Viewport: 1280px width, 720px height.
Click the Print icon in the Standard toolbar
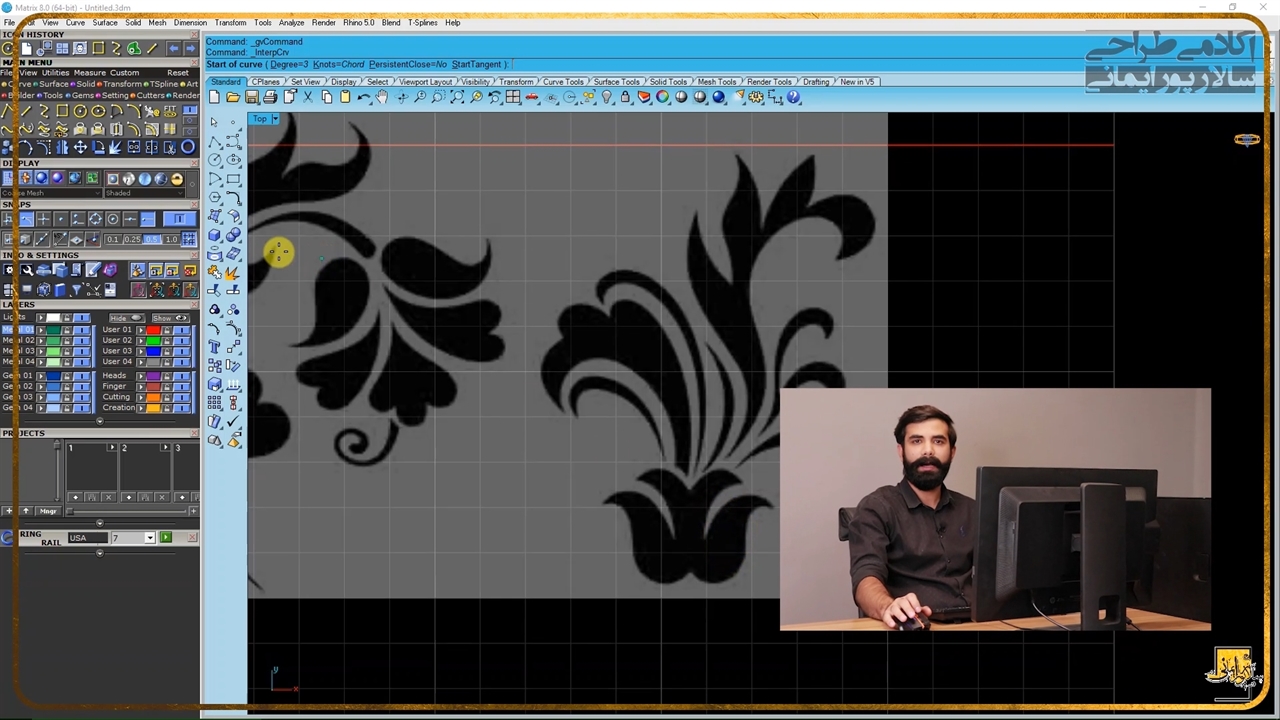click(270, 97)
